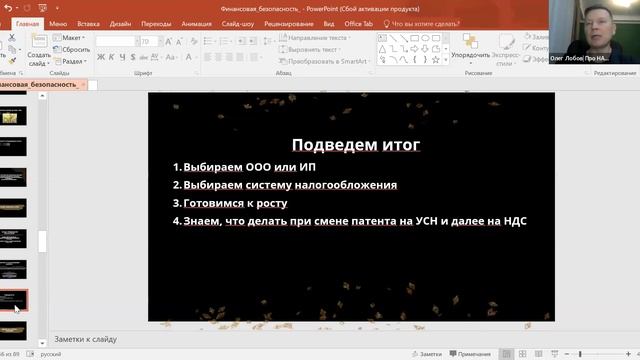This screenshot has width=640, height=360.
Task: Click the Cut scissors icon
Action: 12,38
